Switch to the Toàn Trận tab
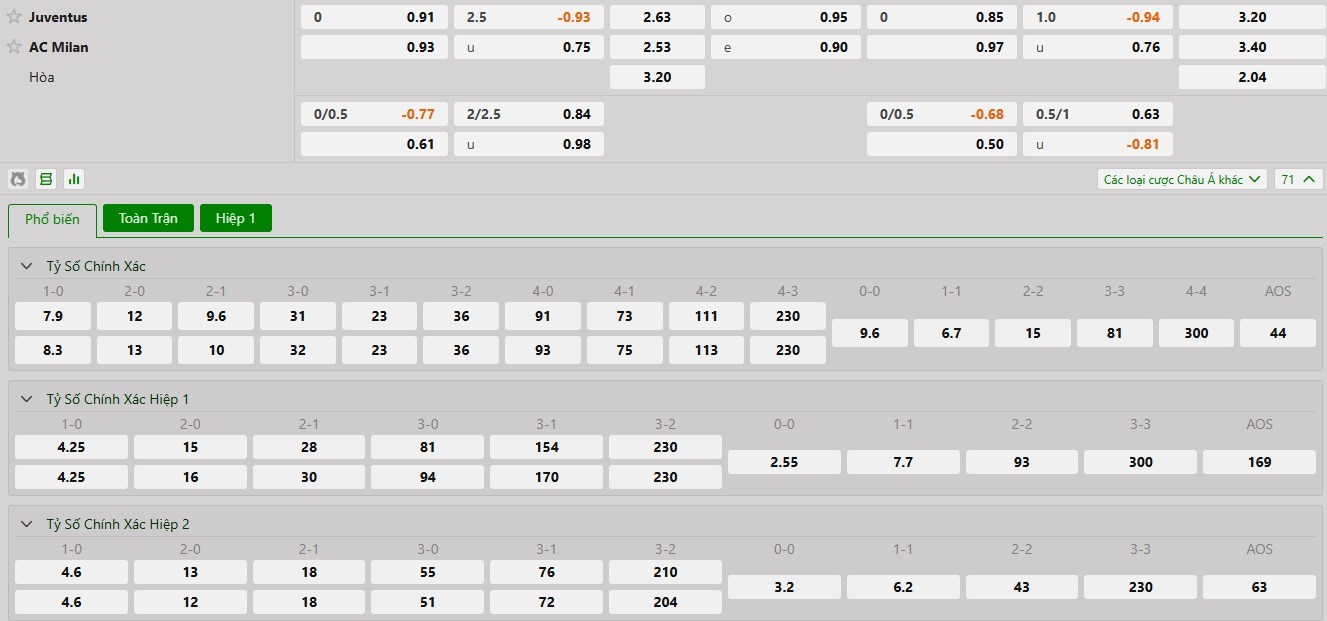Screen dimensions: 1327x621 click(148, 218)
